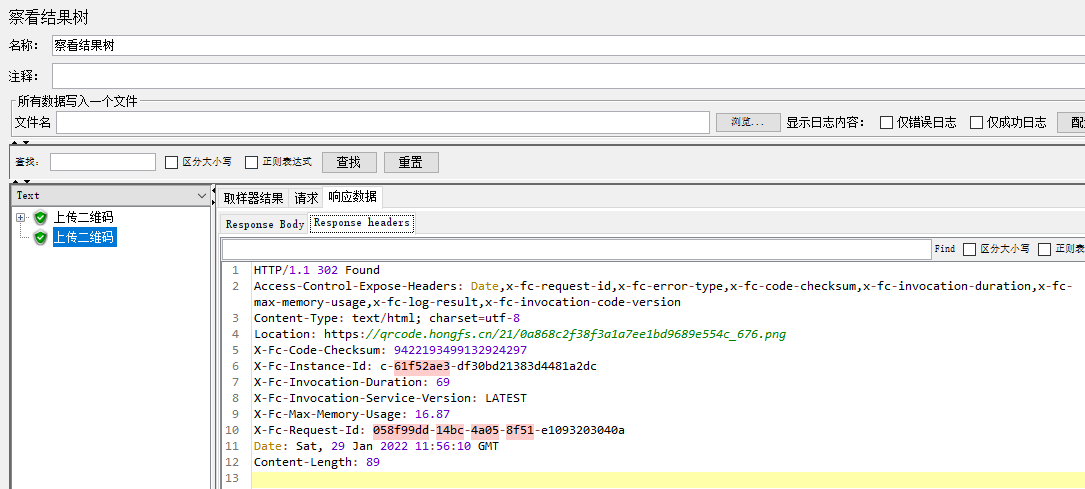Open the Response Body sub-tab

point(265,224)
